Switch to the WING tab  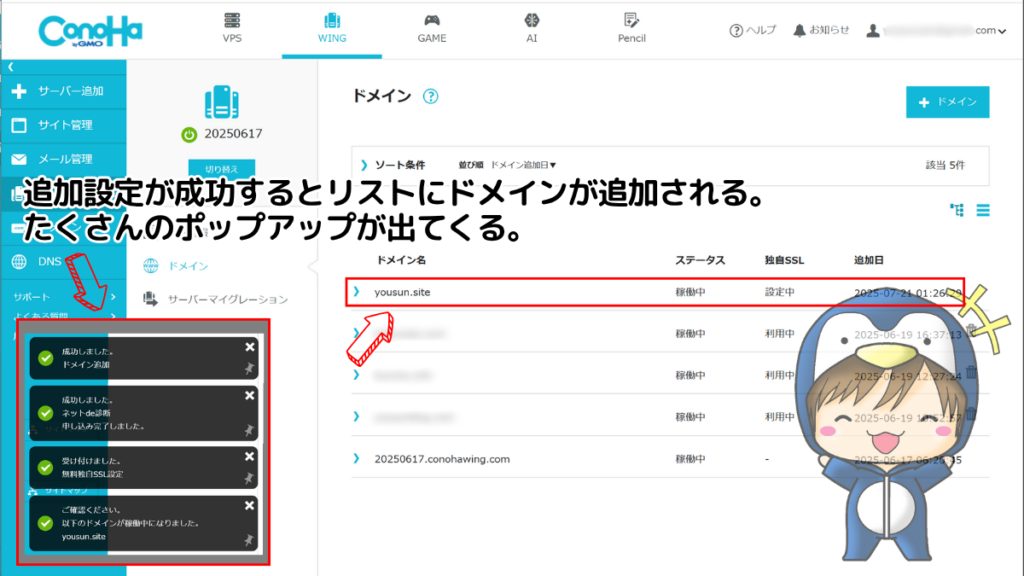tap(332, 29)
